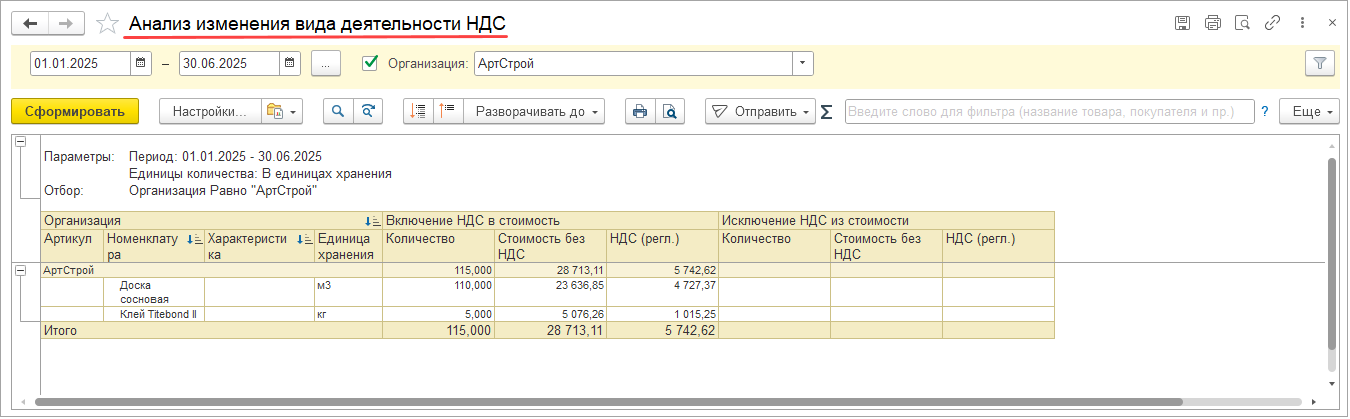
Task: Click the printer icon in title bar
Action: pos(1213,22)
